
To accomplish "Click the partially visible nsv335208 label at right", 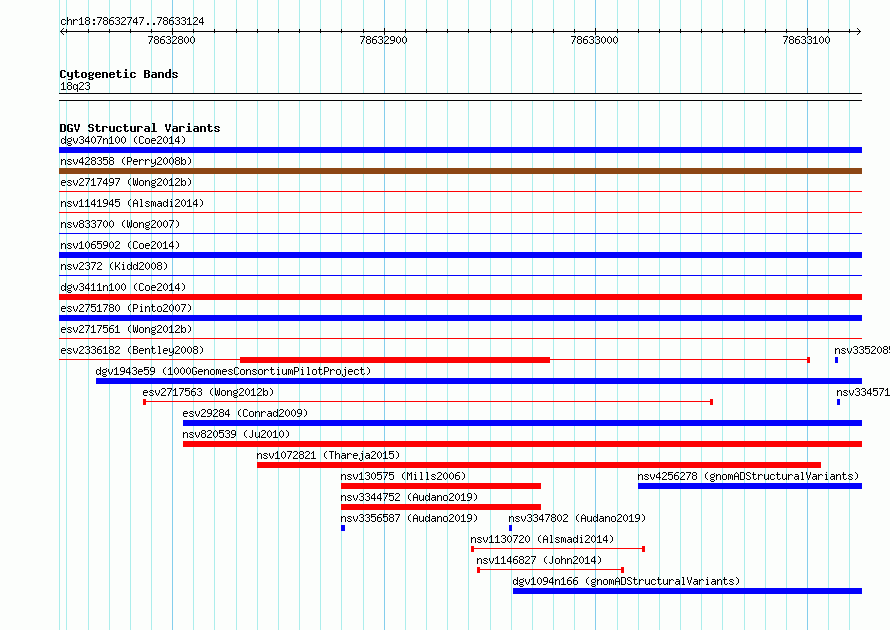I will click(862, 350).
